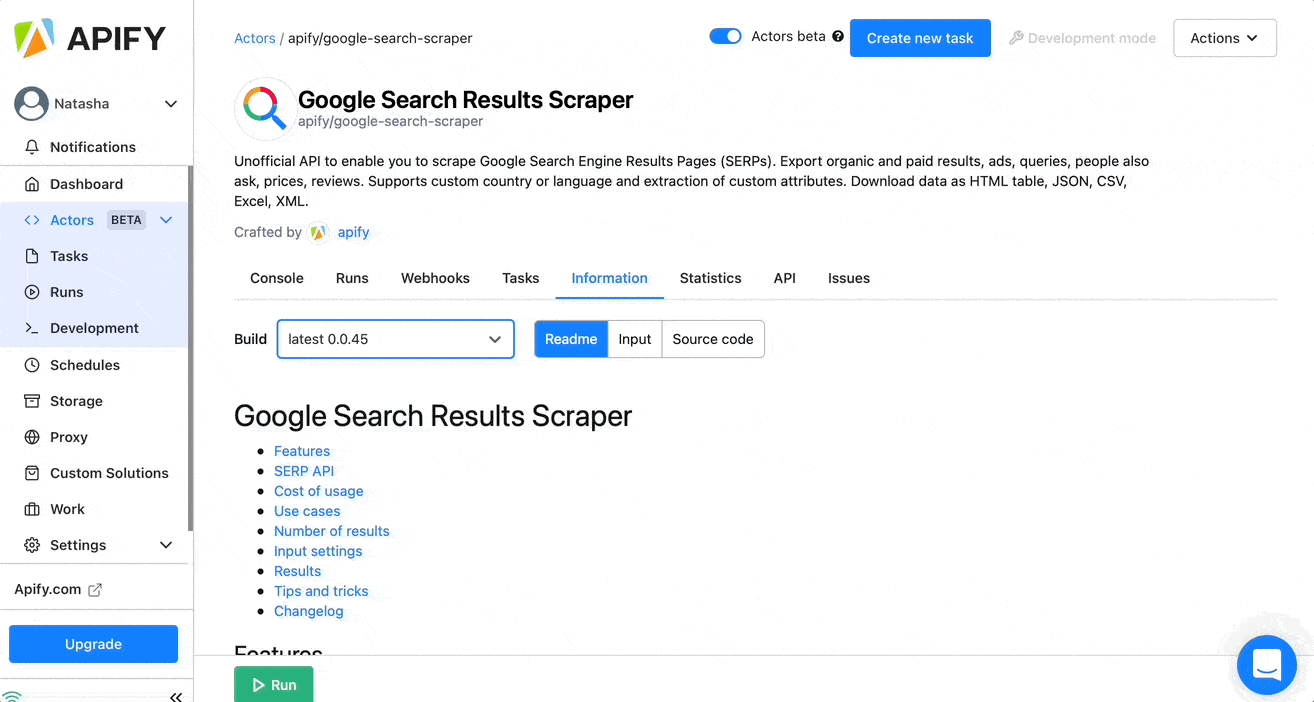The image size is (1314, 702).
Task: Select the Input view toggle
Action: 635,339
